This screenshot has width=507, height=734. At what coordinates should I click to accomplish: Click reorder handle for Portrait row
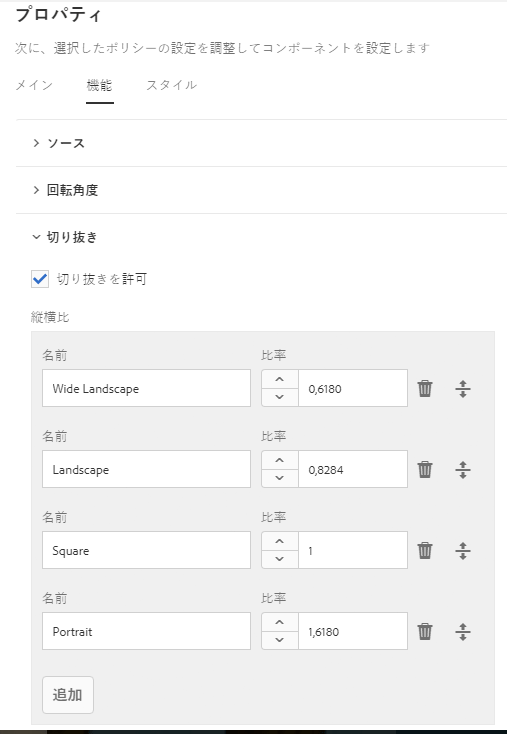(x=463, y=631)
